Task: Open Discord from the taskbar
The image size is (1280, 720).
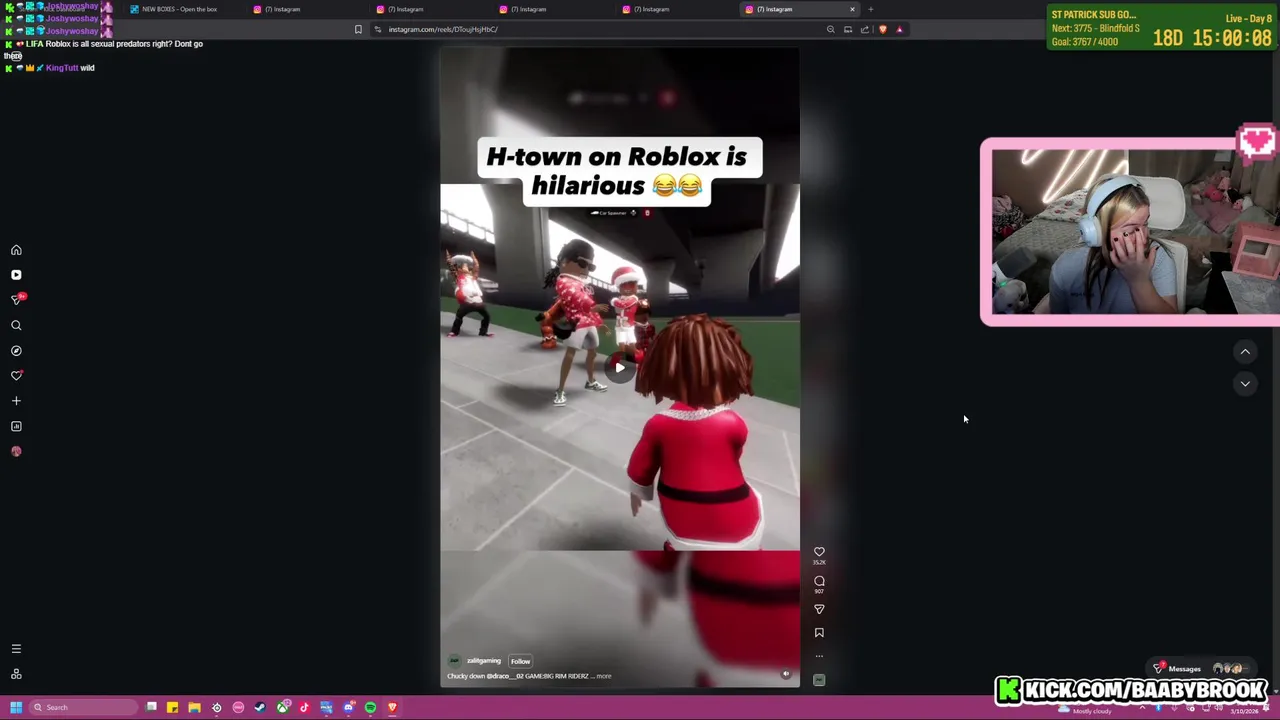Action: tap(348, 708)
